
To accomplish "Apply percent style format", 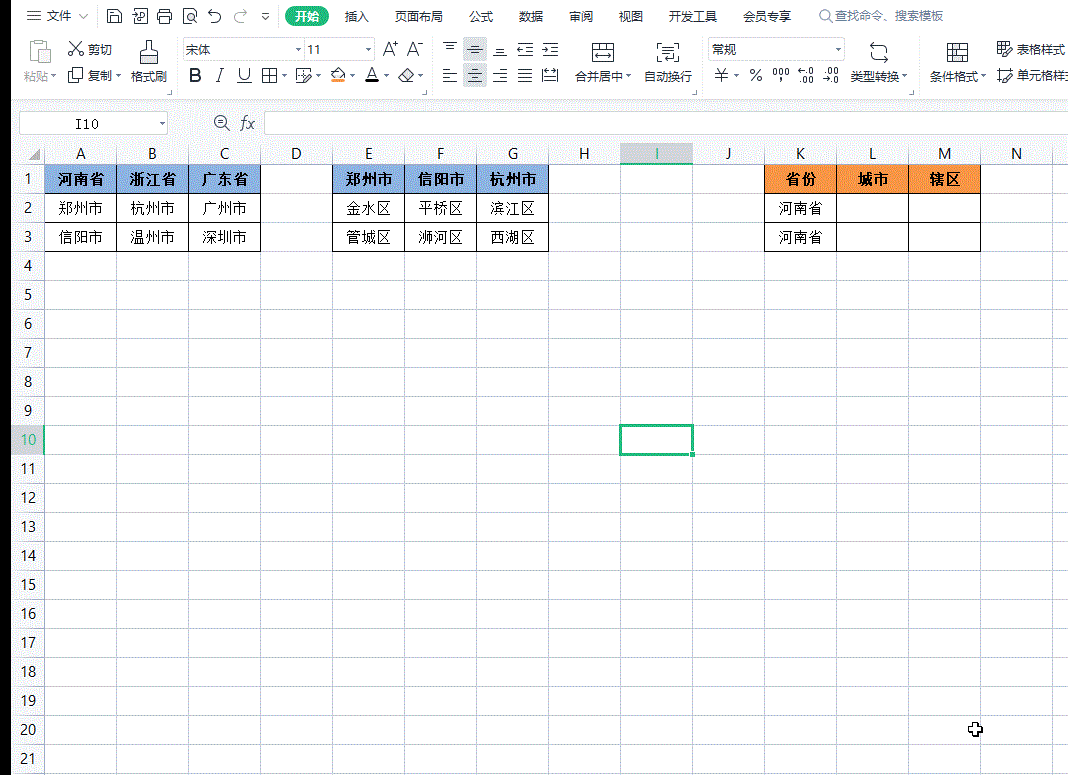I will point(756,76).
